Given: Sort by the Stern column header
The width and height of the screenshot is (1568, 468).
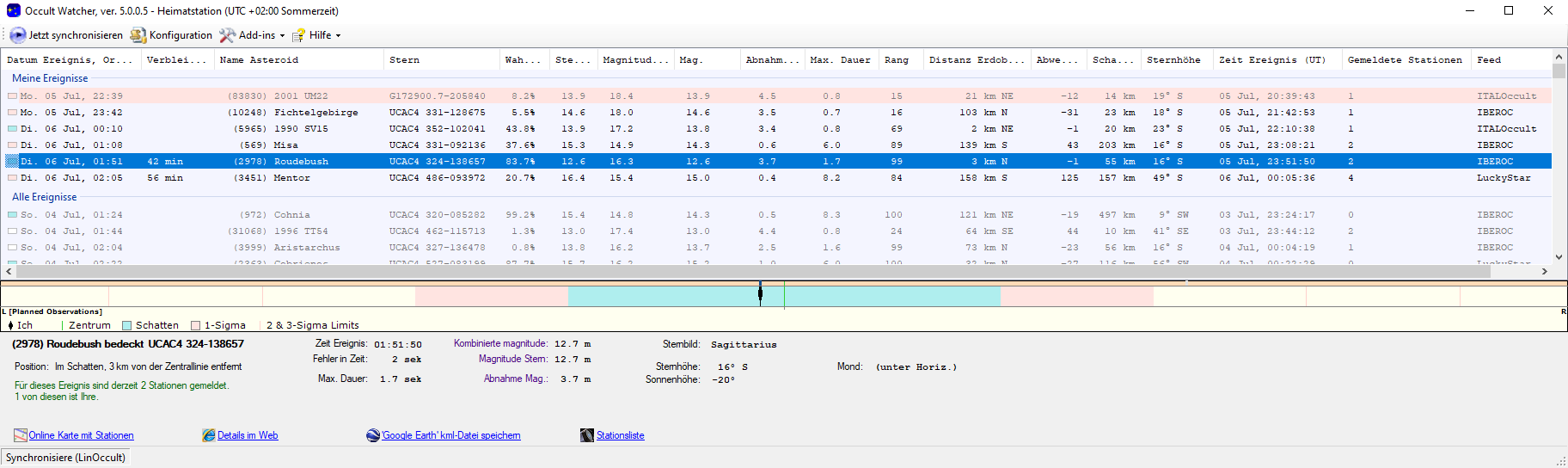Looking at the screenshot, I should click(404, 60).
